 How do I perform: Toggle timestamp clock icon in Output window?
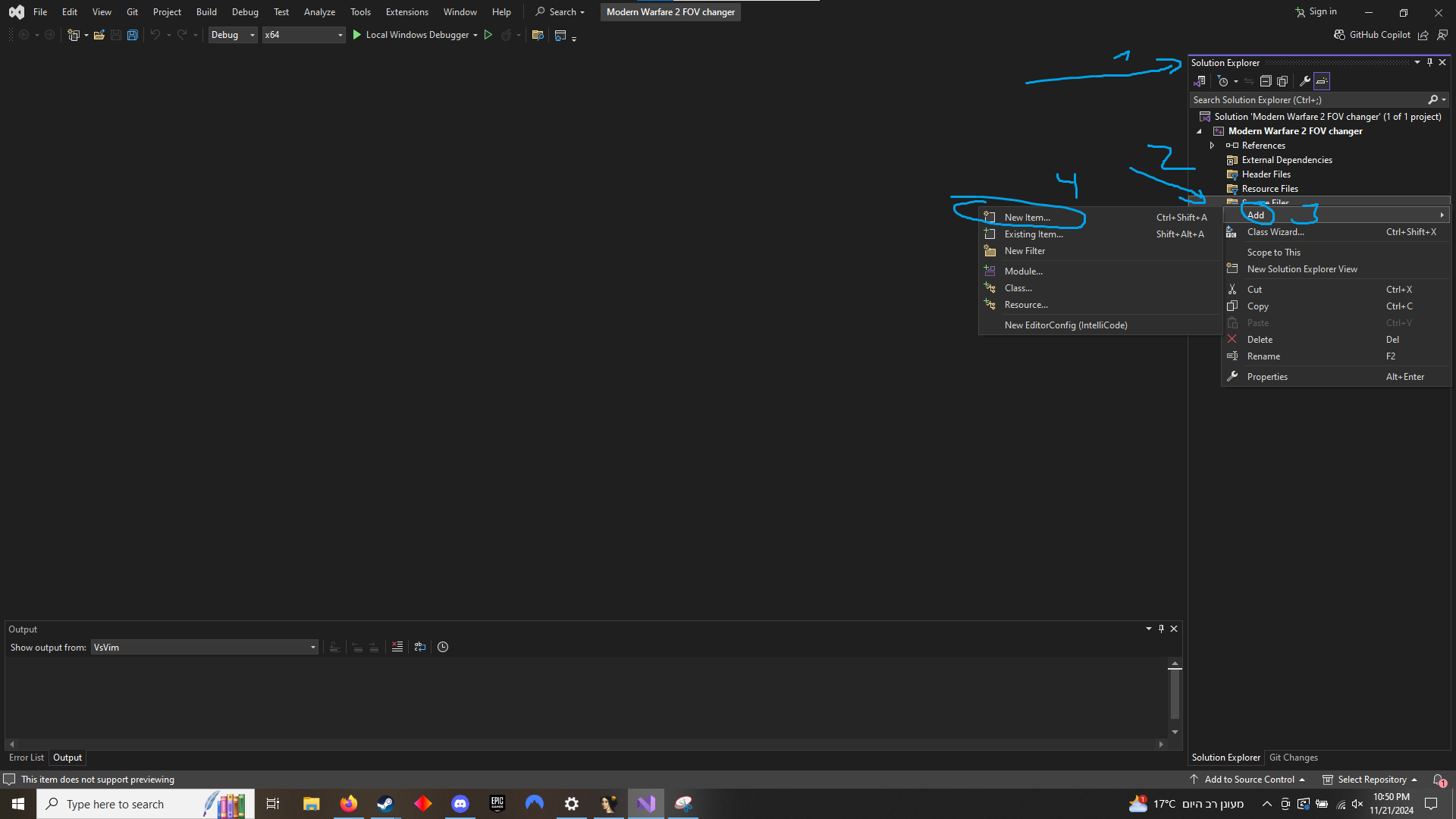pyautogui.click(x=443, y=647)
